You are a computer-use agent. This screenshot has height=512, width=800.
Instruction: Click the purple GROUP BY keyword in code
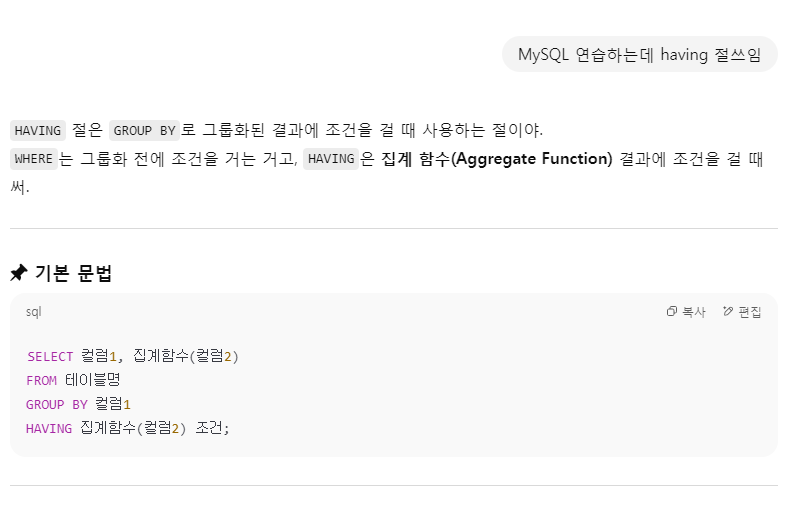57,404
